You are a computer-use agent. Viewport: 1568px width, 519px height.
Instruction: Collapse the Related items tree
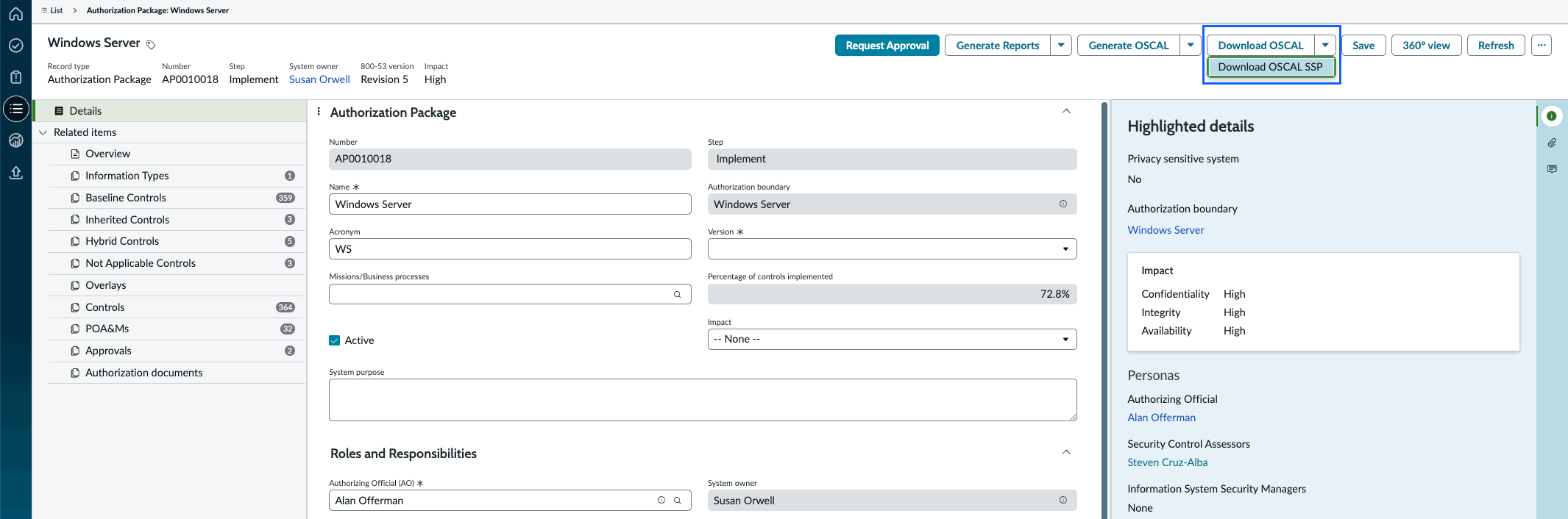coord(43,132)
